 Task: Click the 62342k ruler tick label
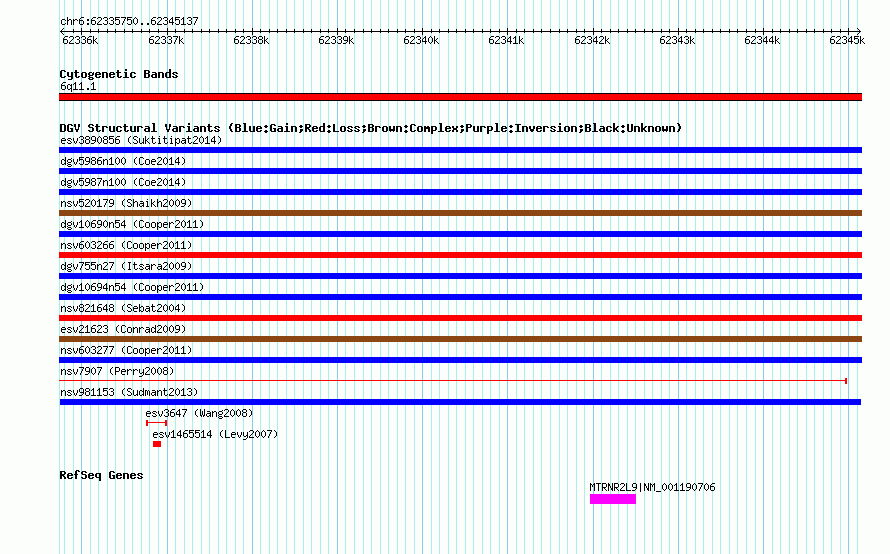coord(592,41)
